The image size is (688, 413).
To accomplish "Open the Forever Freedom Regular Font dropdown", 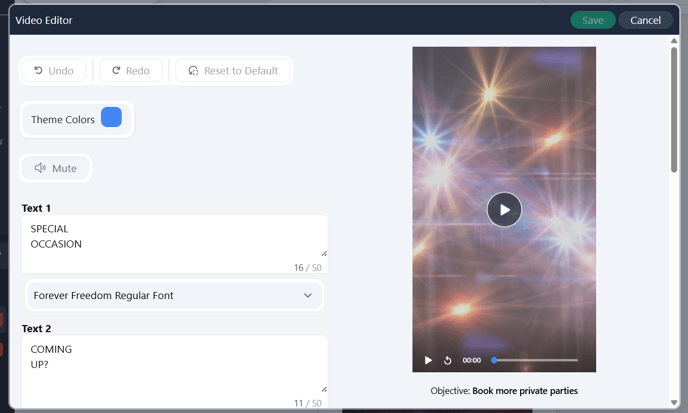I will coord(175,295).
